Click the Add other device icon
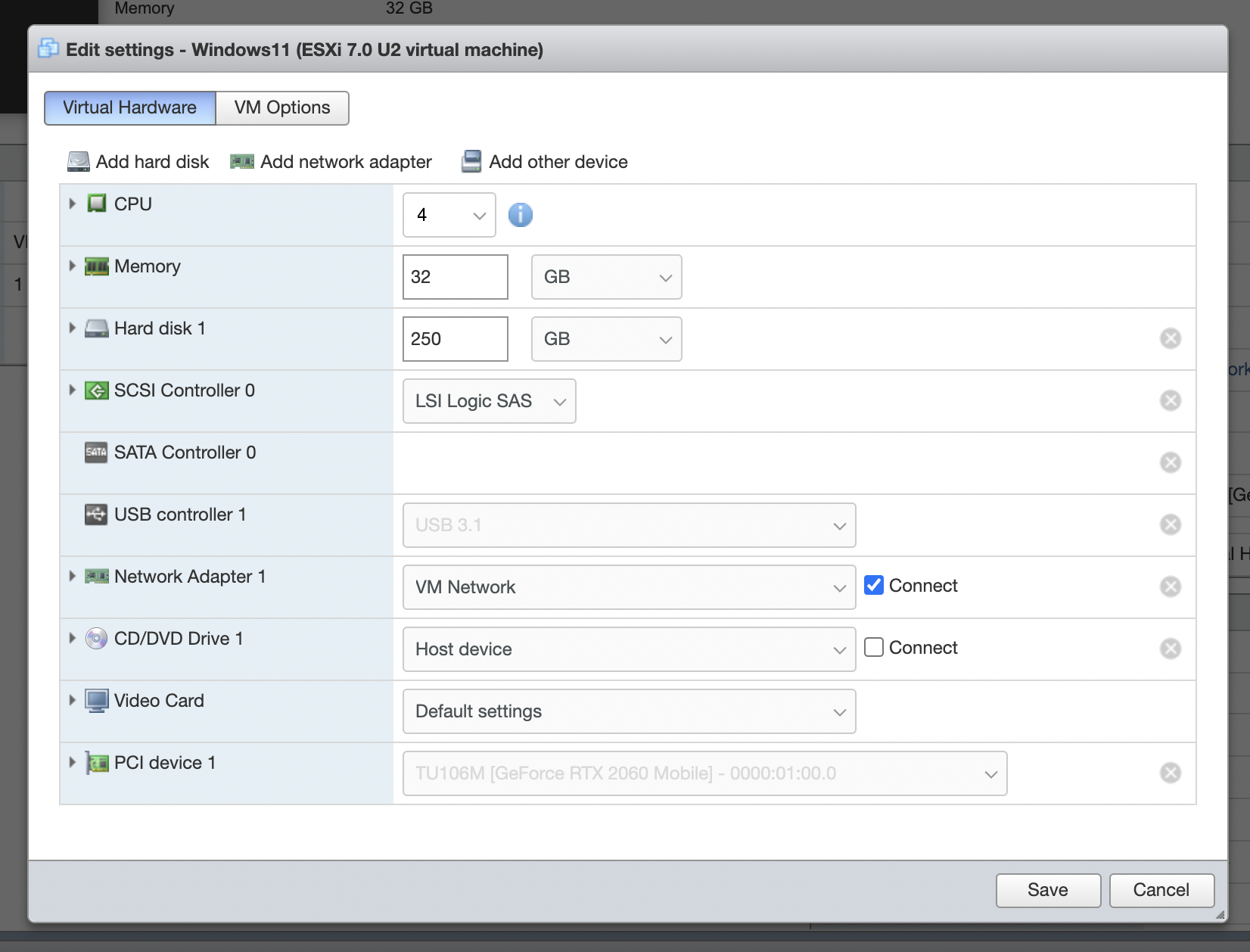1250x952 pixels. pyautogui.click(x=471, y=162)
